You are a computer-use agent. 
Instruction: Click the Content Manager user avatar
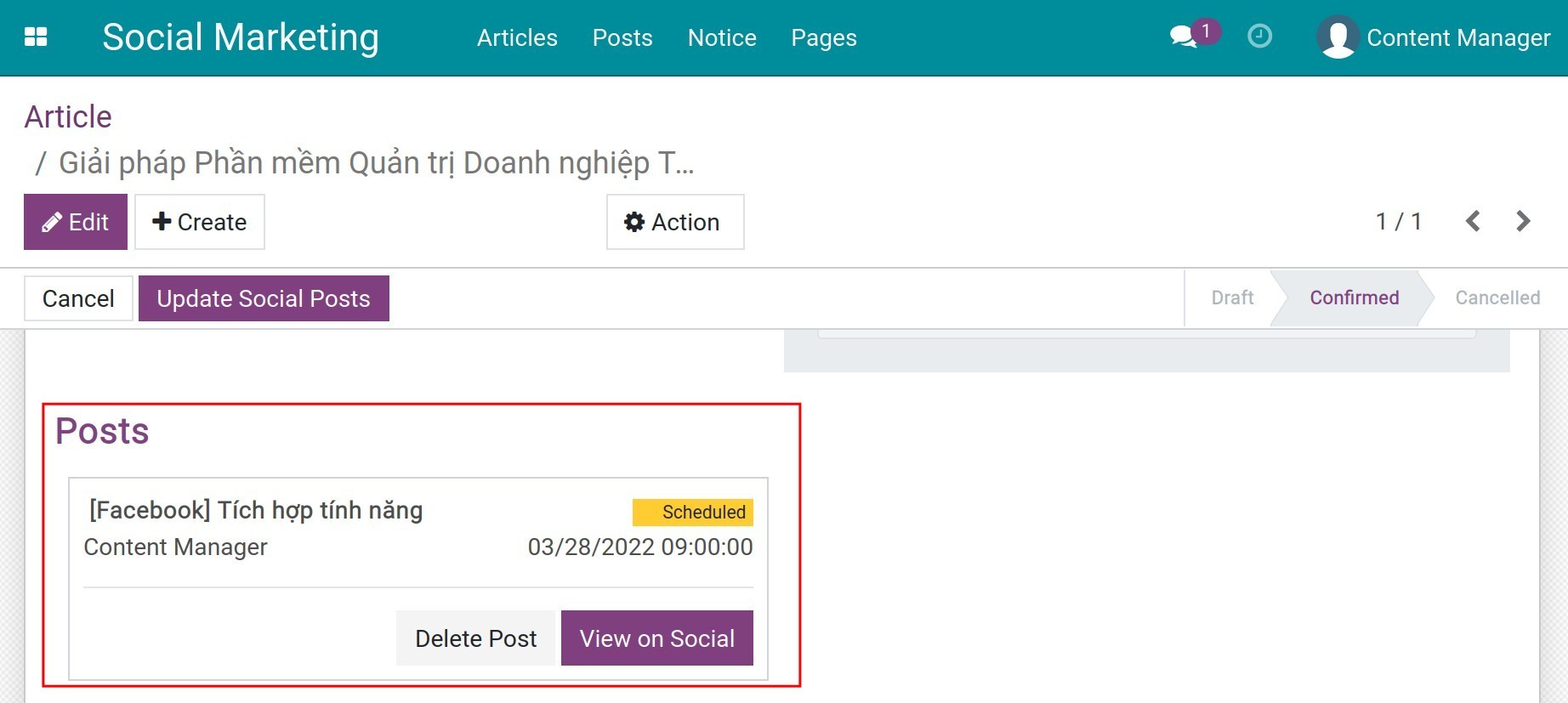[1338, 37]
